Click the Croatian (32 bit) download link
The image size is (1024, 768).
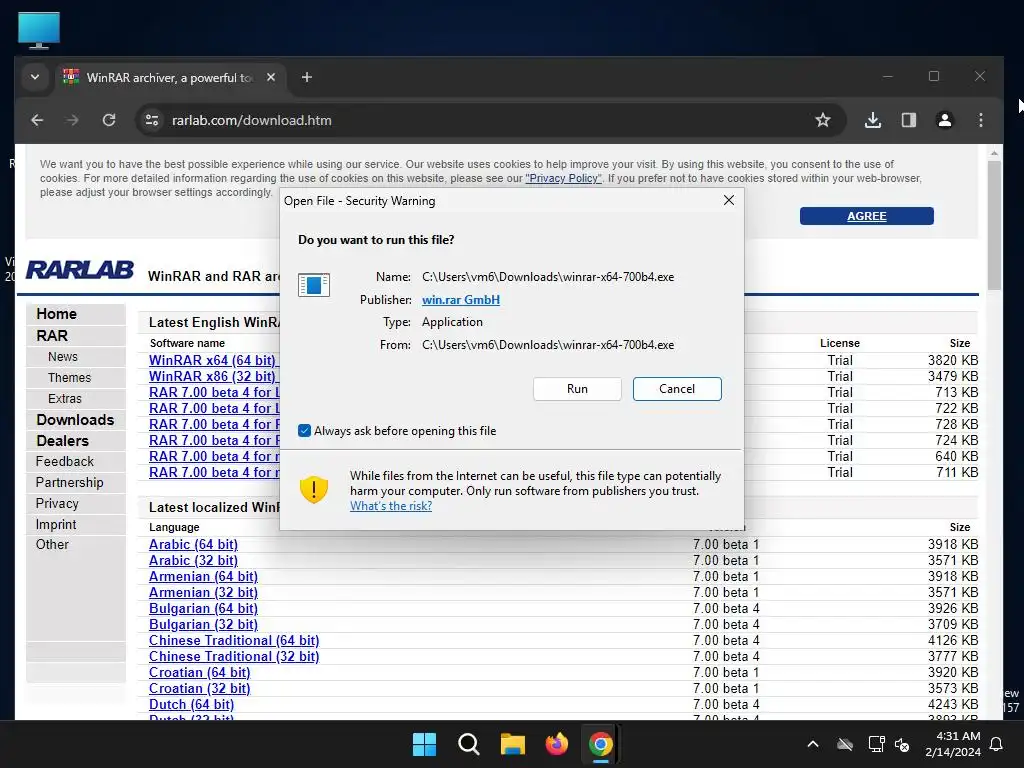point(199,688)
